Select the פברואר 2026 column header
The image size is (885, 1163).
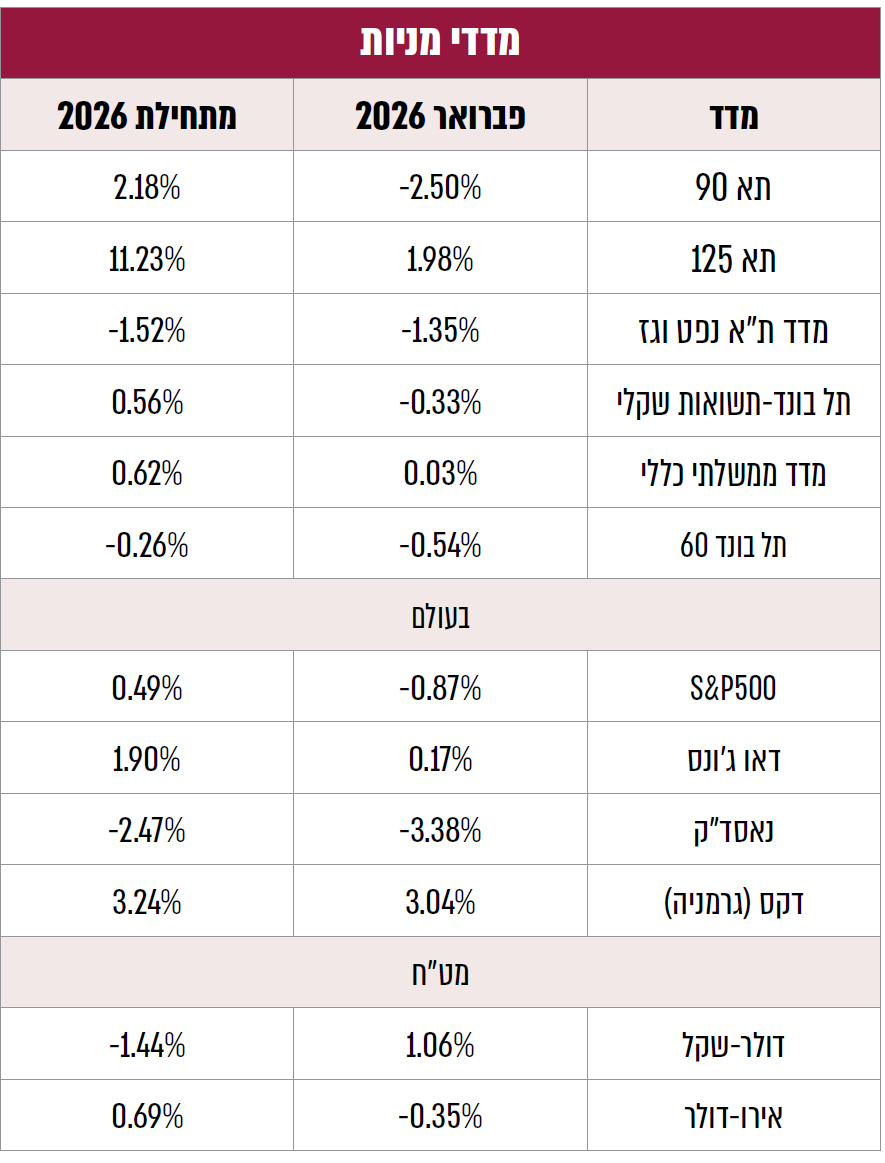tap(441, 117)
